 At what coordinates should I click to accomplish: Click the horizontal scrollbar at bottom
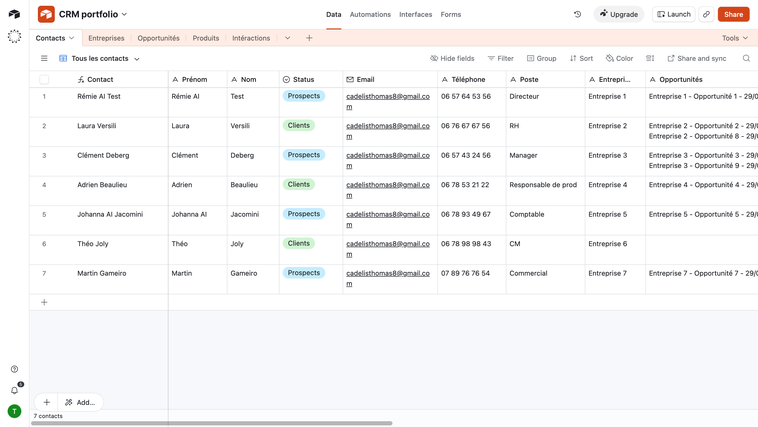[211, 423]
